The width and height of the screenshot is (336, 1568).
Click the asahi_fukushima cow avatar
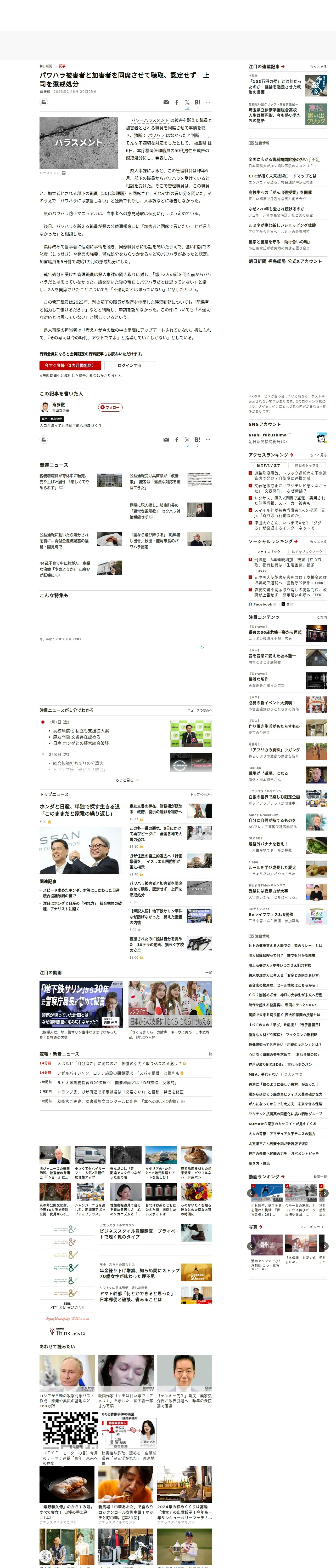point(321,438)
